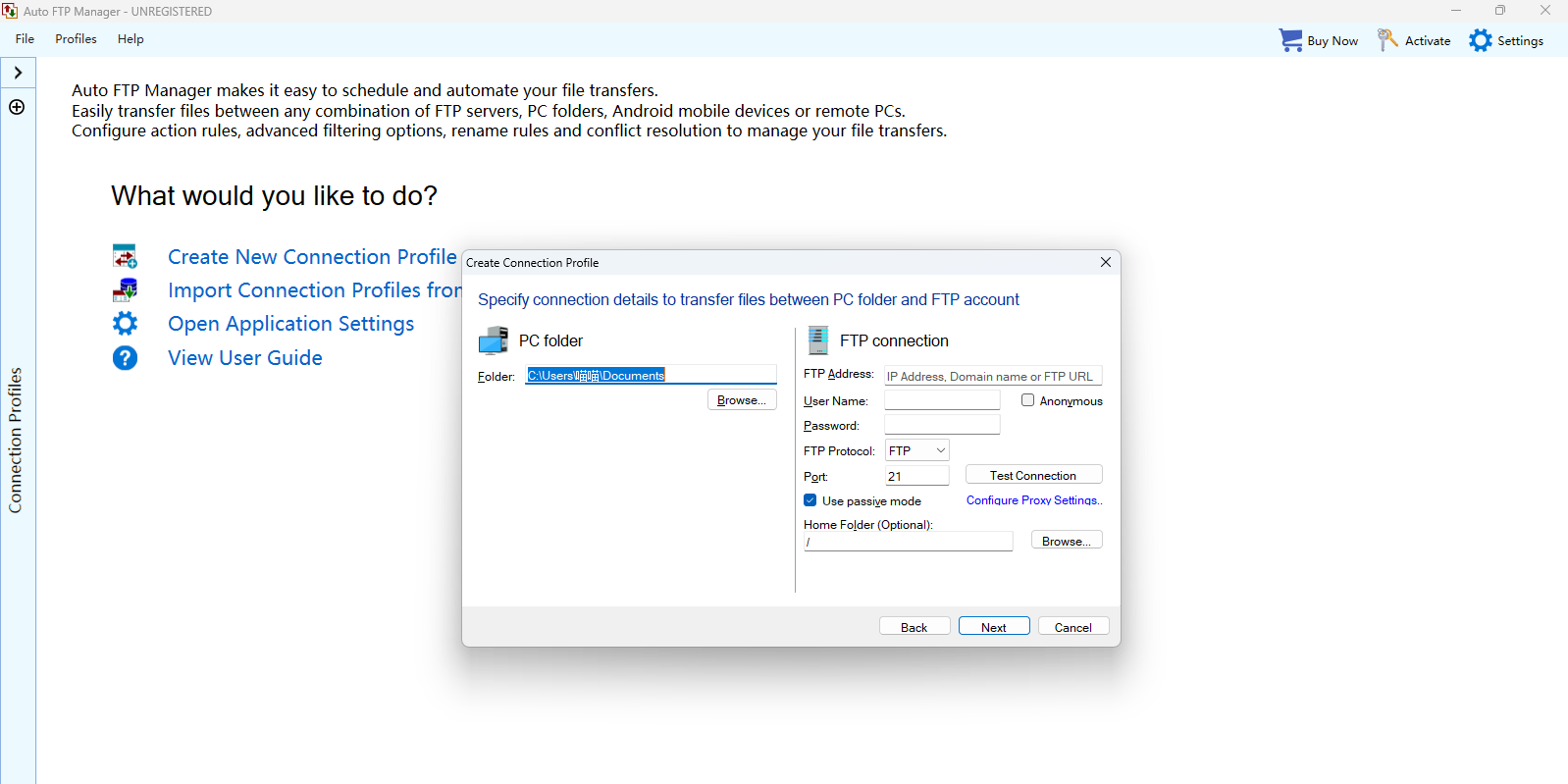Click the Back button

click(x=915, y=627)
